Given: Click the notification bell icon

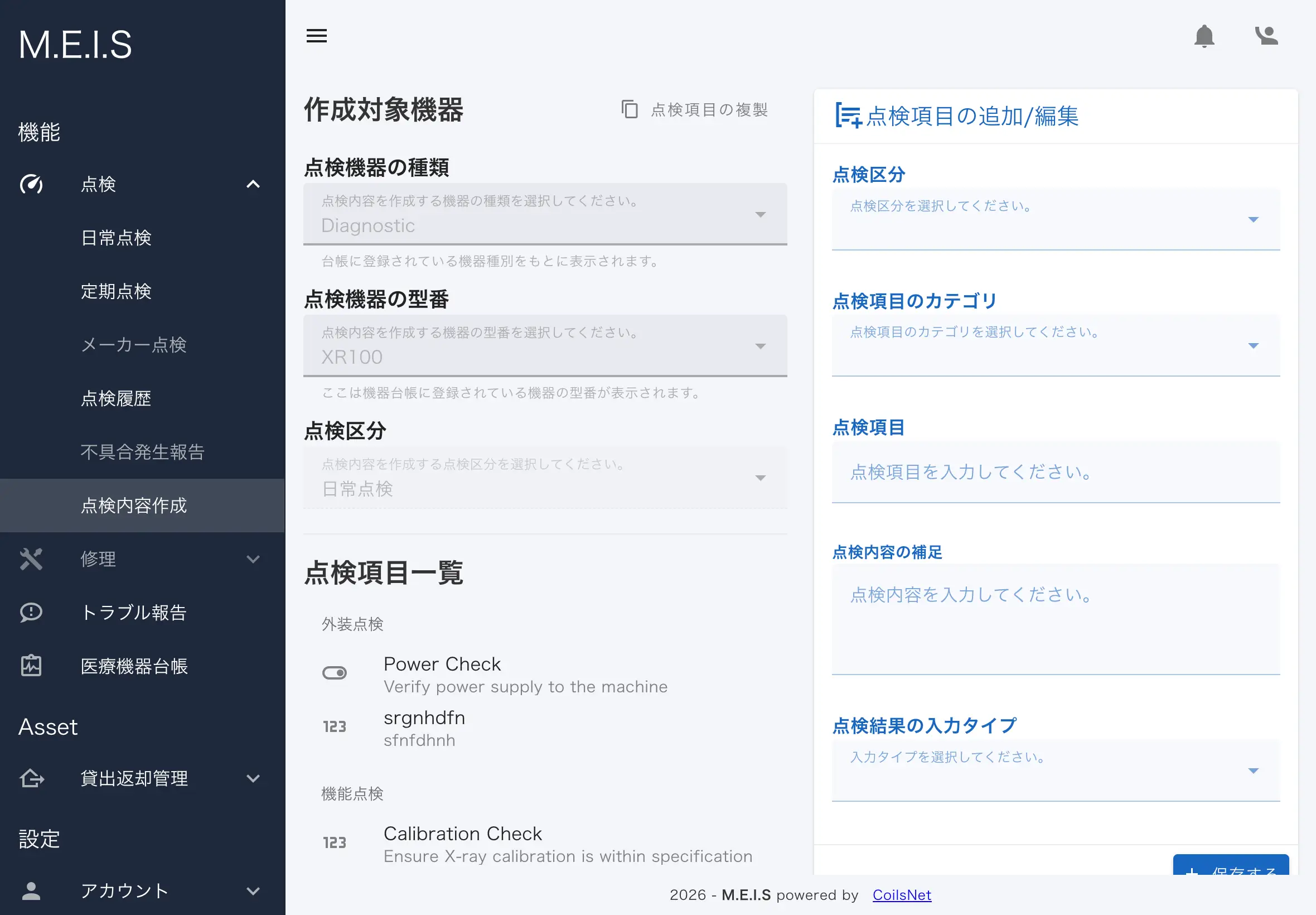Looking at the screenshot, I should click(1204, 36).
